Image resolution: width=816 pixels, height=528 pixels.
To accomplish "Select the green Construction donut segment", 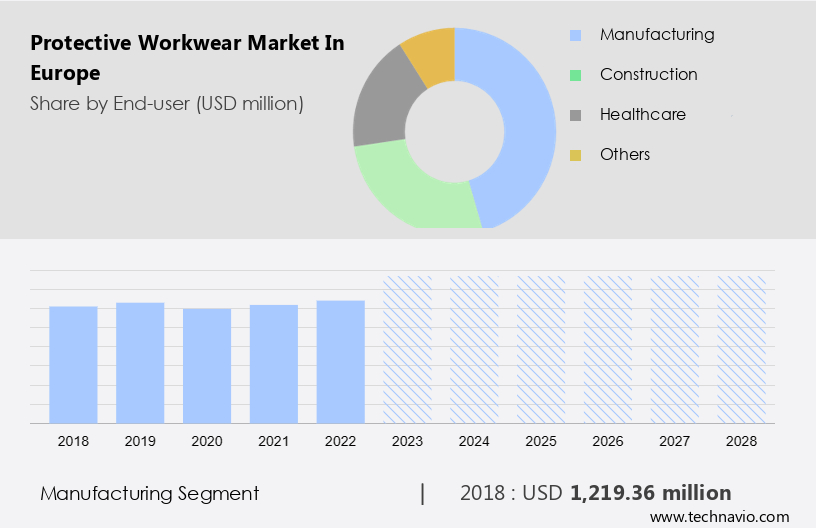I will point(412,188).
